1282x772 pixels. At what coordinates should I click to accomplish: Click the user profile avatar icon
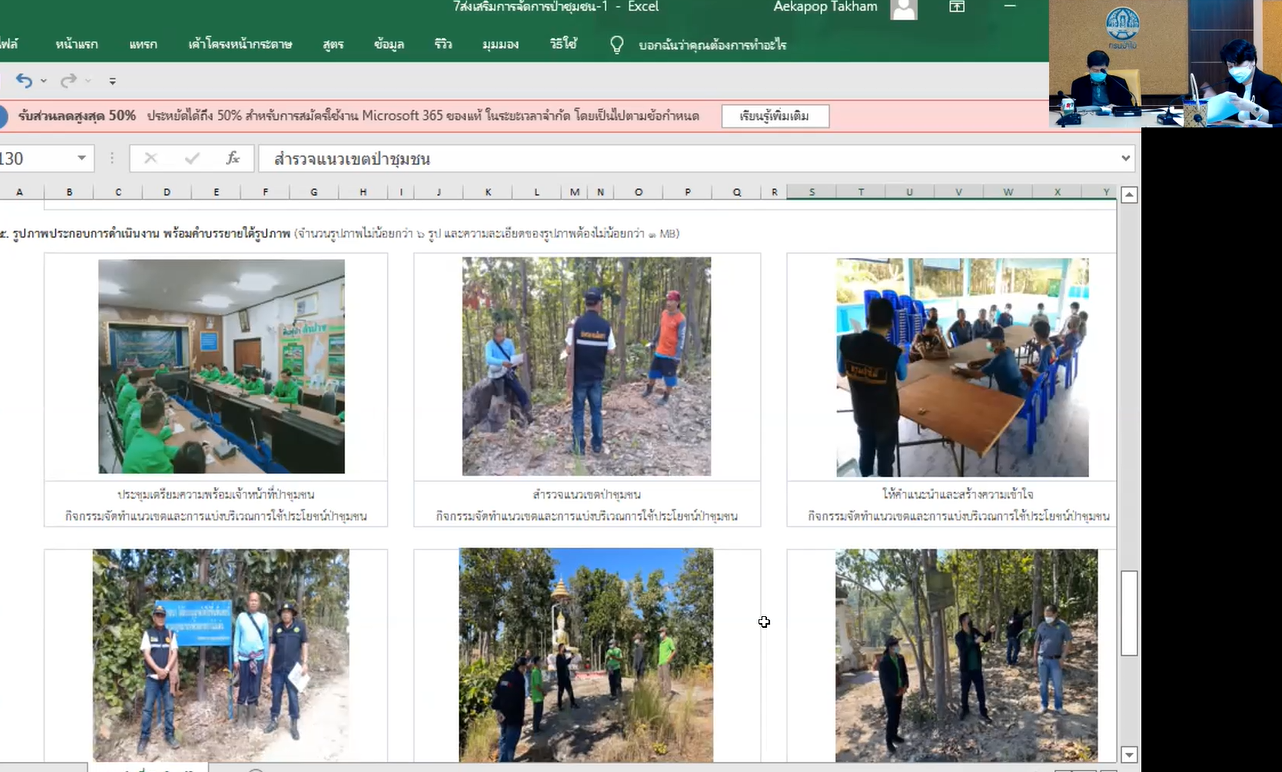tap(904, 8)
